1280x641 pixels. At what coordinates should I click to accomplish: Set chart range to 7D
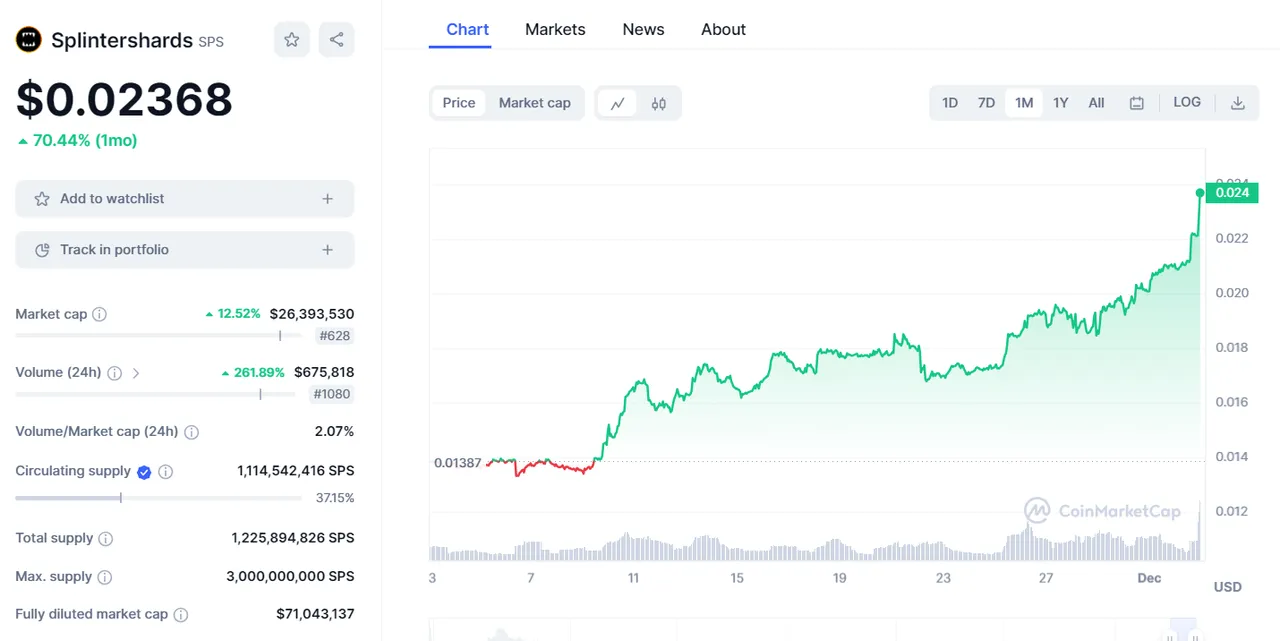click(986, 103)
